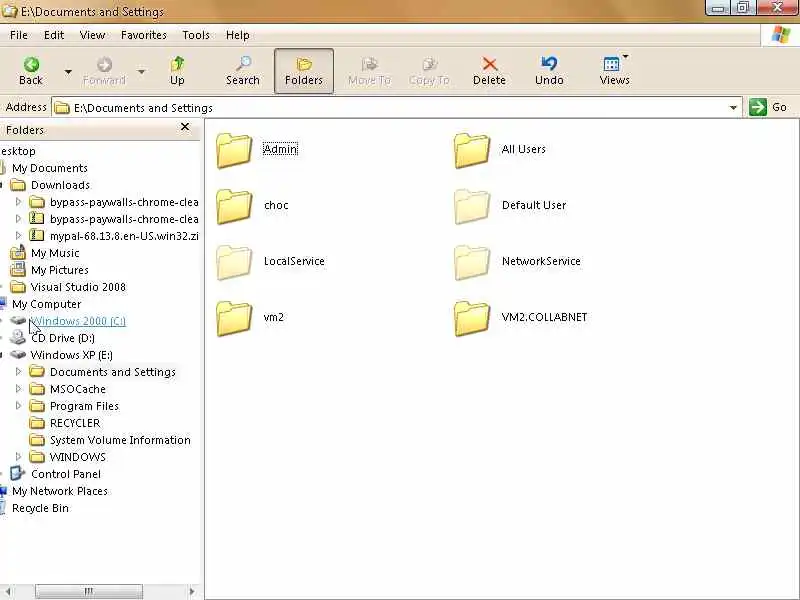Image resolution: width=800 pixels, height=600 pixels.
Task: Click the My Music folder icon in tree
Action: [18, 253]
